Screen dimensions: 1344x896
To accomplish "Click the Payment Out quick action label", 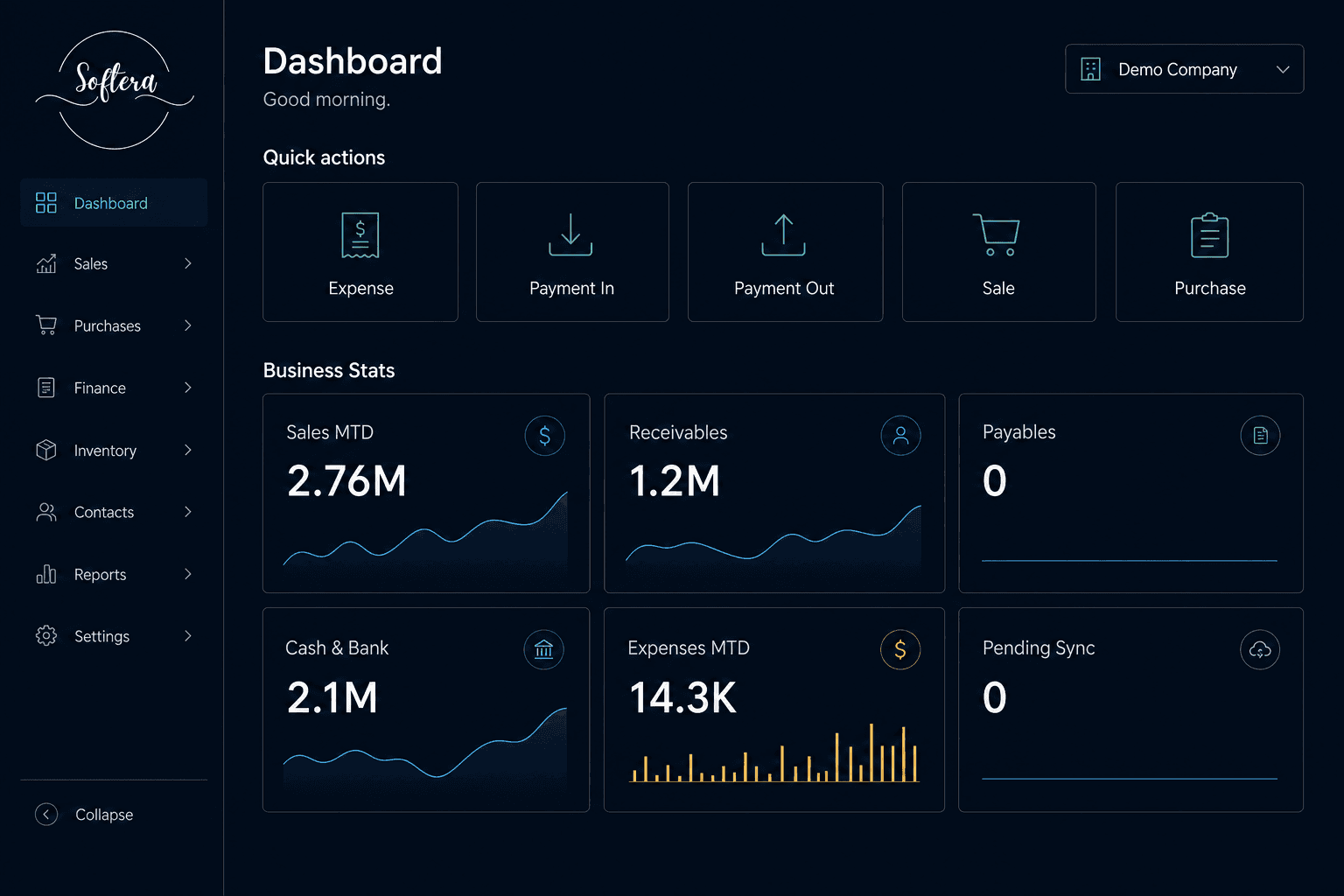I will (x=784, y=289).
